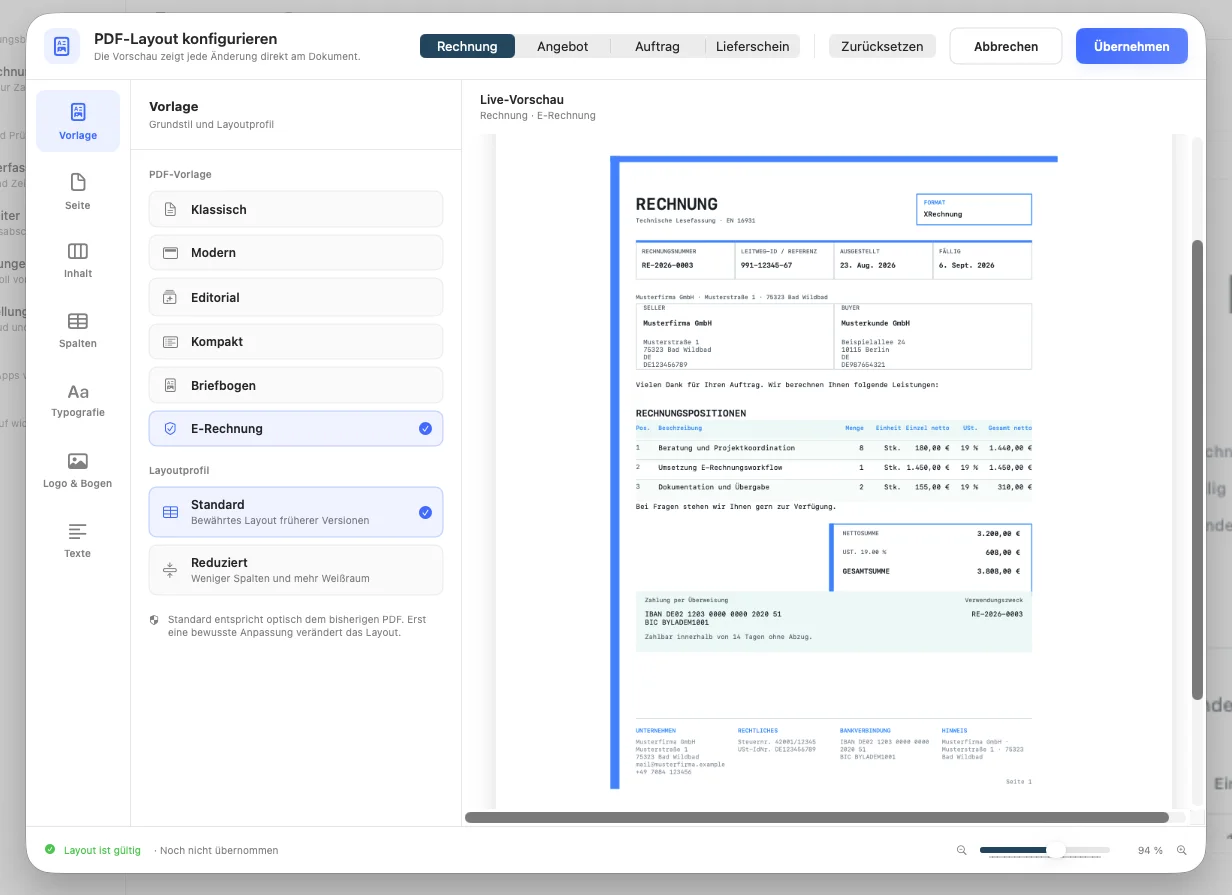
Task: Select the Kompakt PDF template
Action: [296, 342]
